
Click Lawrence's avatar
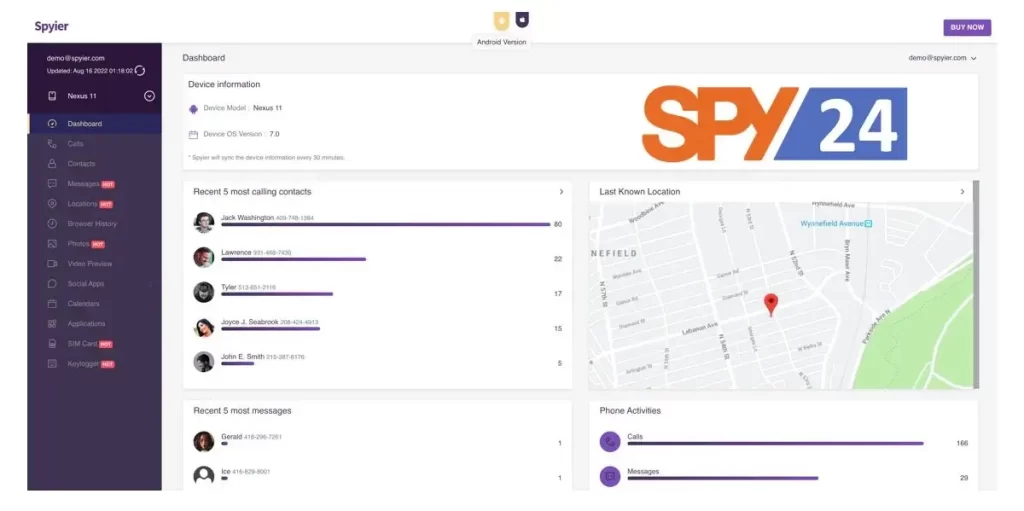pyautogui.click(x=204, y=257)
